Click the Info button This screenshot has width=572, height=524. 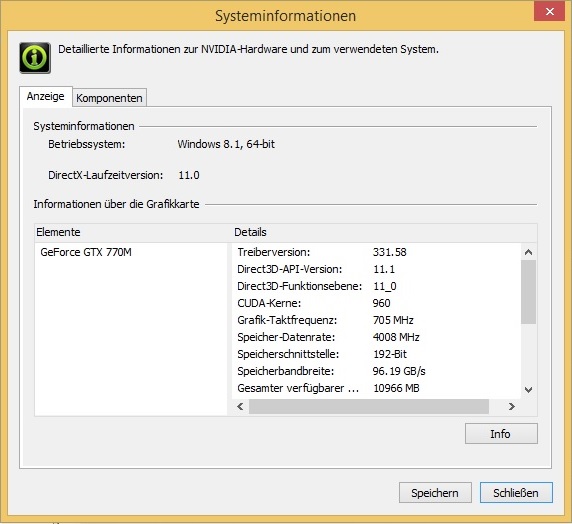point(501,434)
